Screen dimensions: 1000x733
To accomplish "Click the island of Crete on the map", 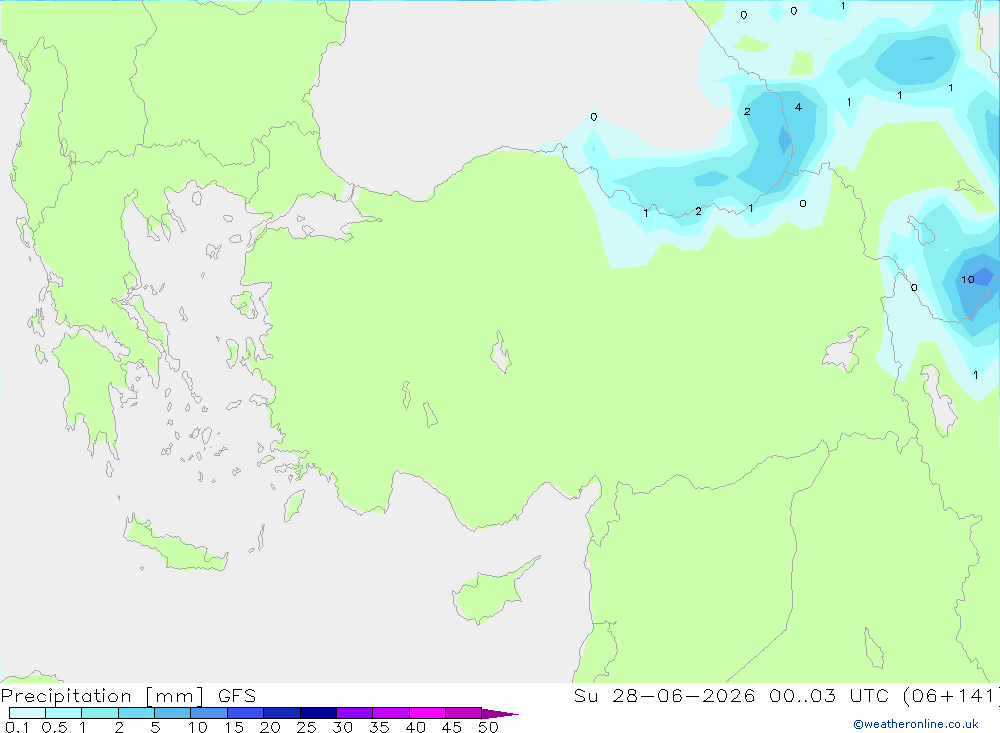I will [x=175, y=544].
